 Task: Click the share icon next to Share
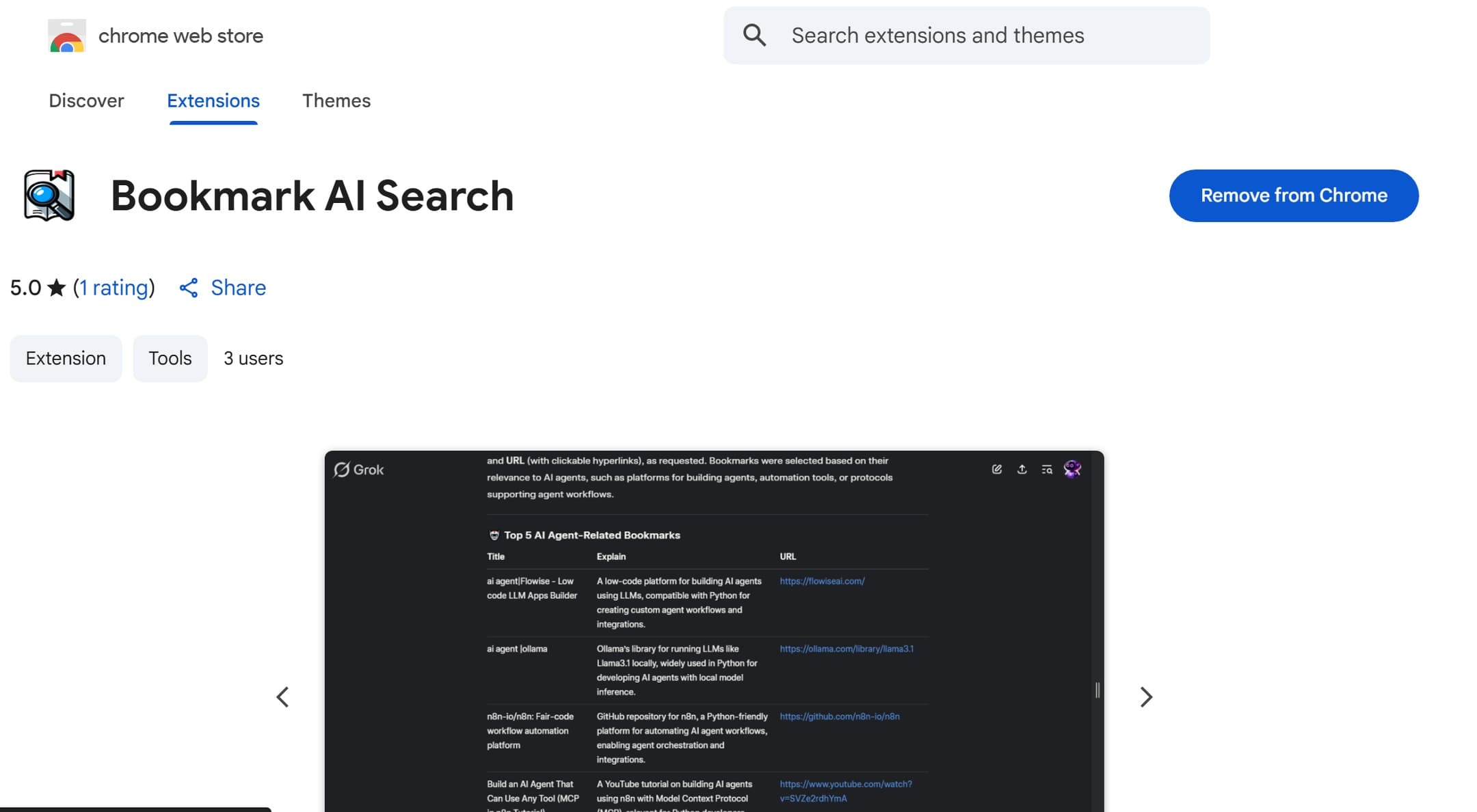tap(189, 288)
